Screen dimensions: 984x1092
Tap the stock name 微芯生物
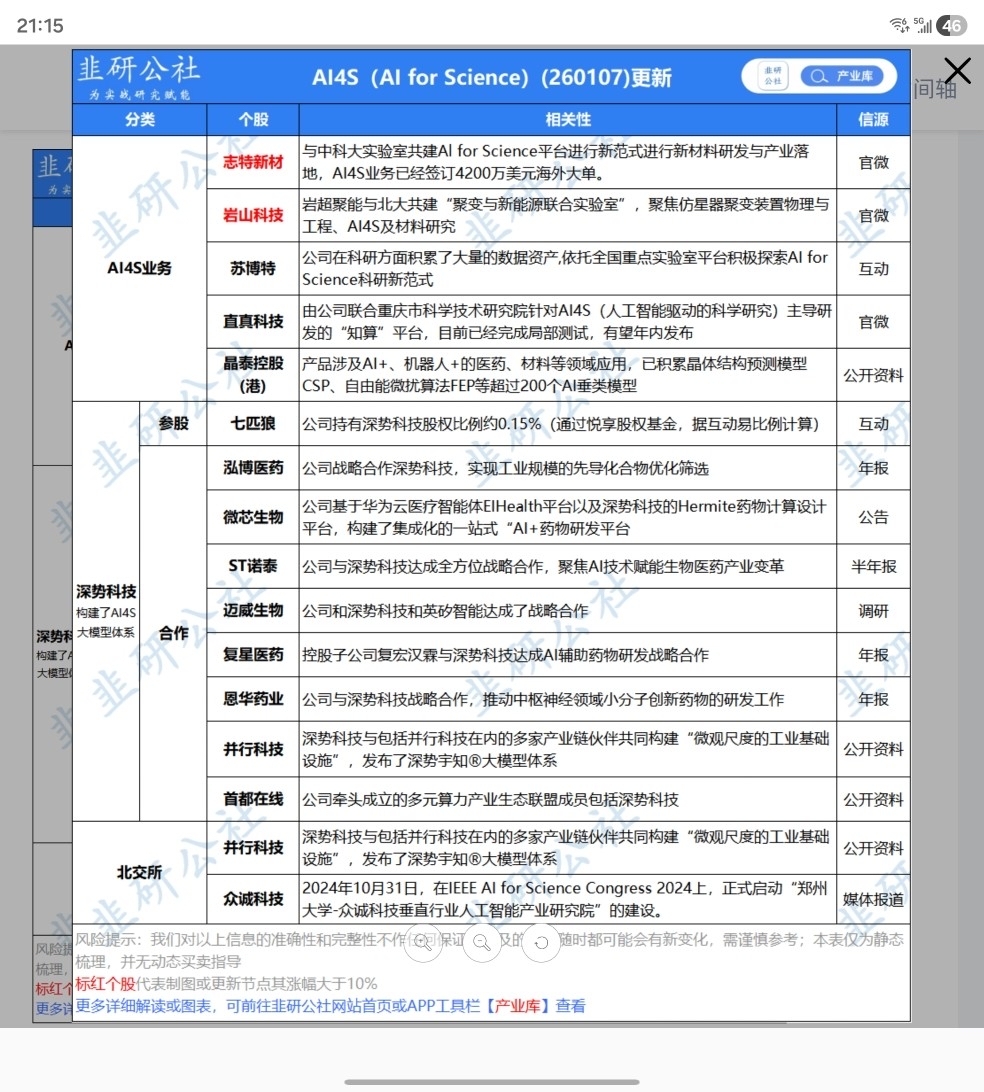(x=253, y=517)
